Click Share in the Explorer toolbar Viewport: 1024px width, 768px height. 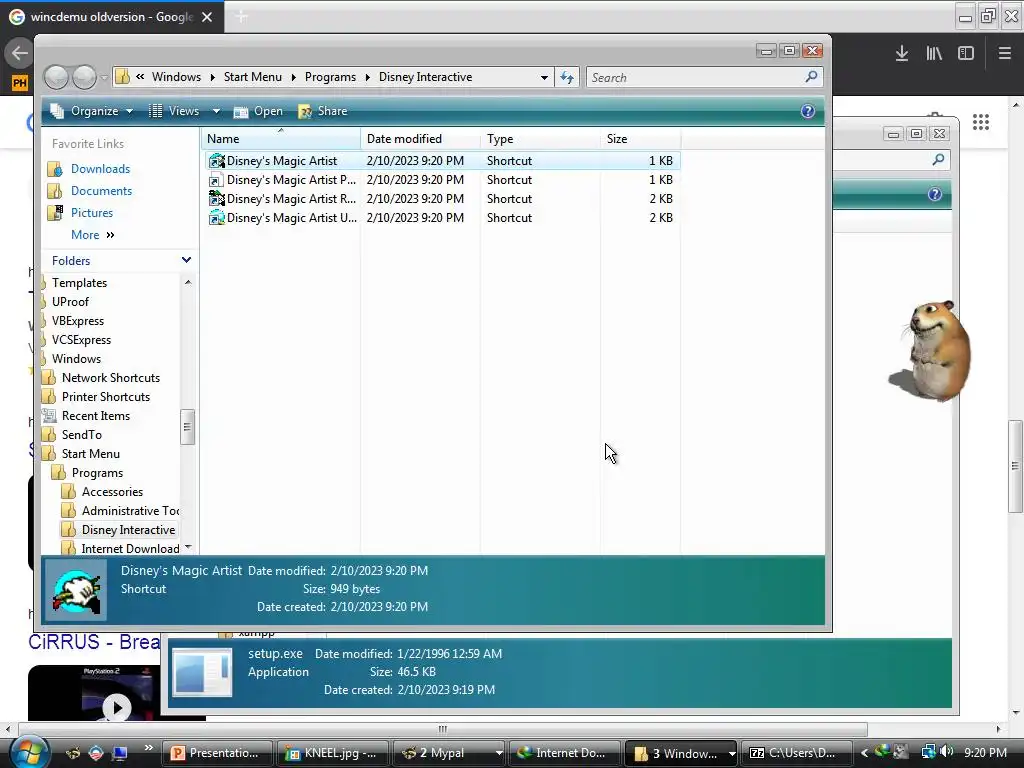tap(323, 111)
